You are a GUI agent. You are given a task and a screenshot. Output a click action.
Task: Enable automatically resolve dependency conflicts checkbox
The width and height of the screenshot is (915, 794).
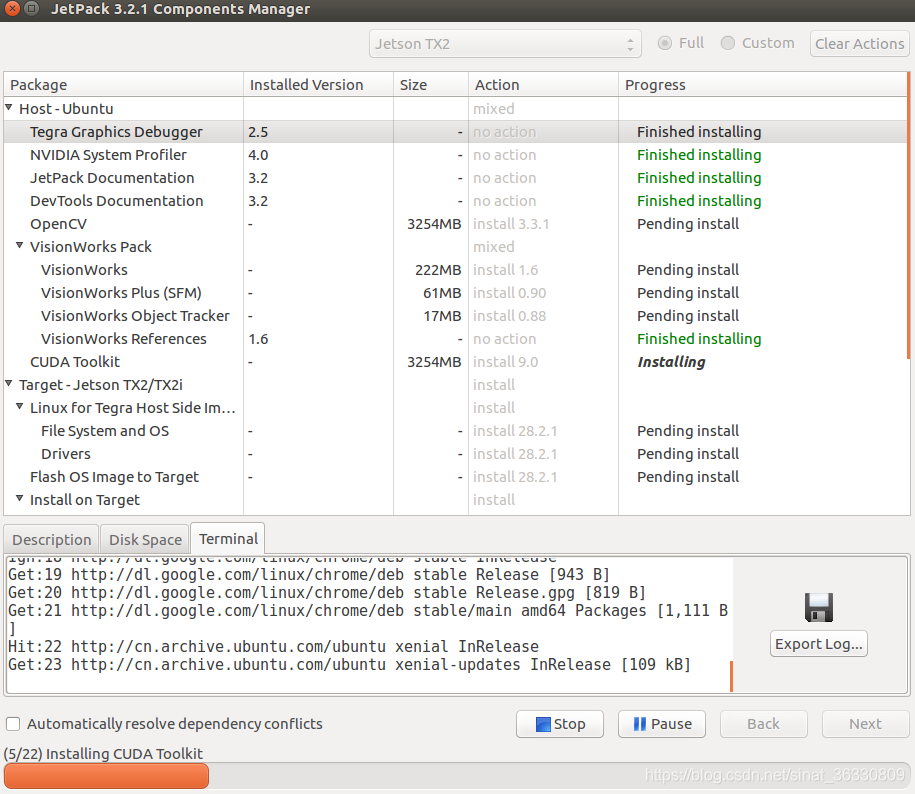13,724
